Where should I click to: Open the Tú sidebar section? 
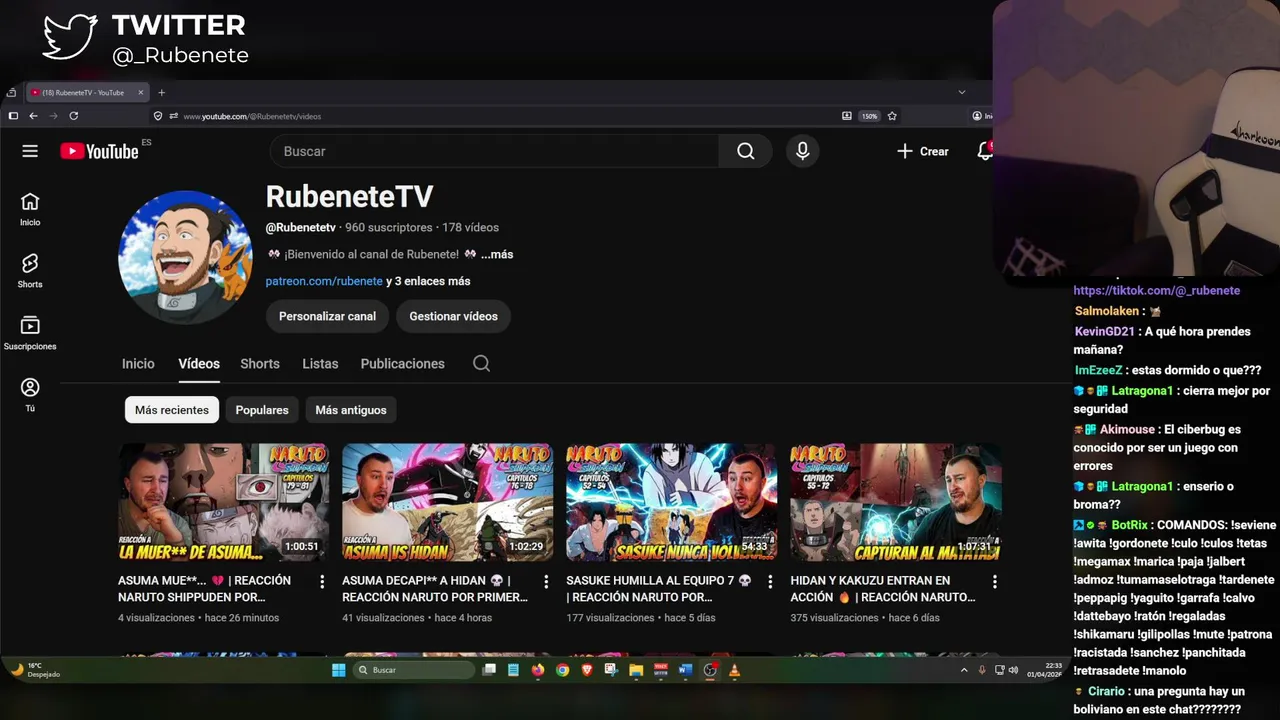pos(30,394)
